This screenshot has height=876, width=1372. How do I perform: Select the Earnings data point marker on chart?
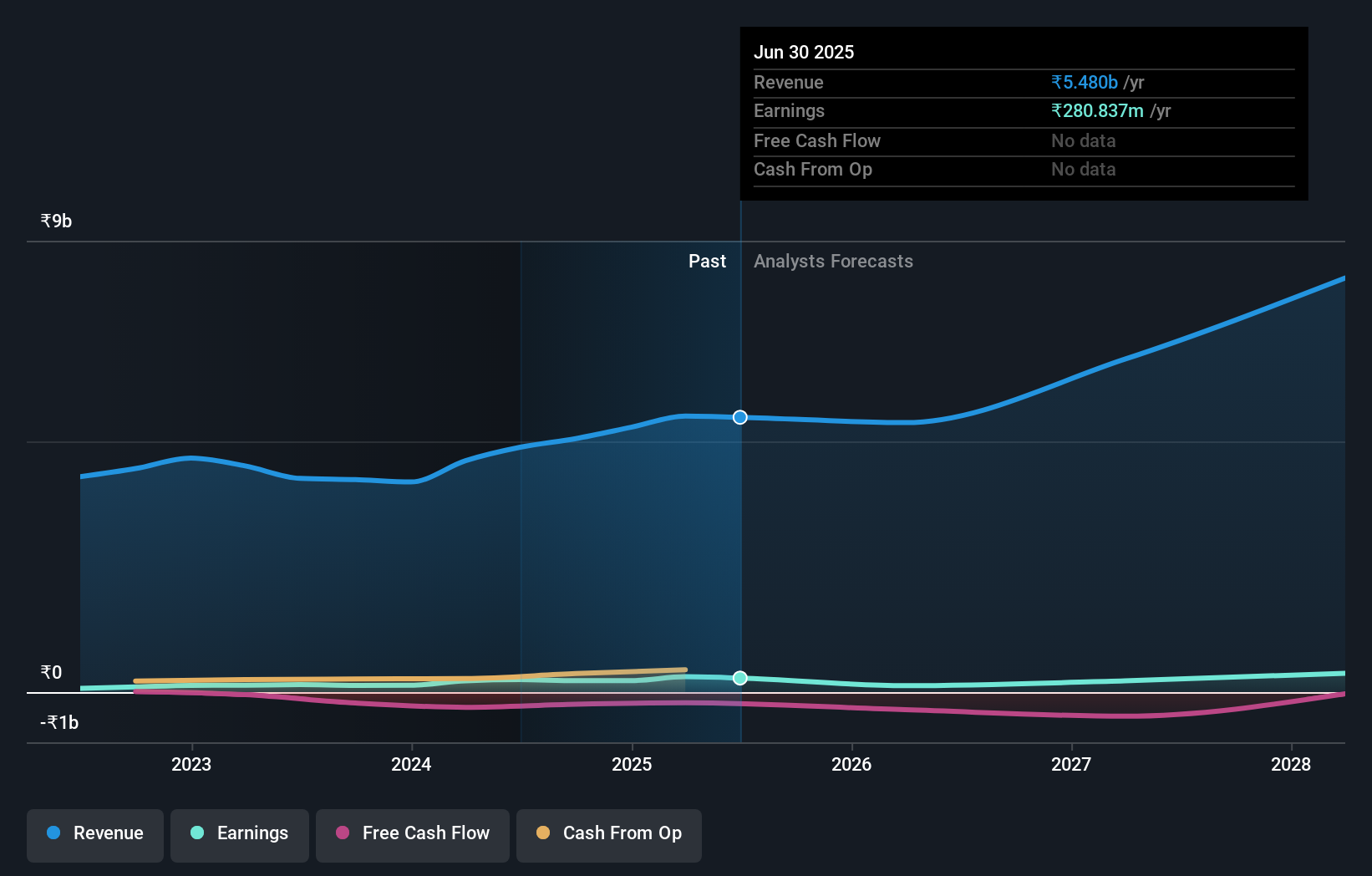click(739, 678)
